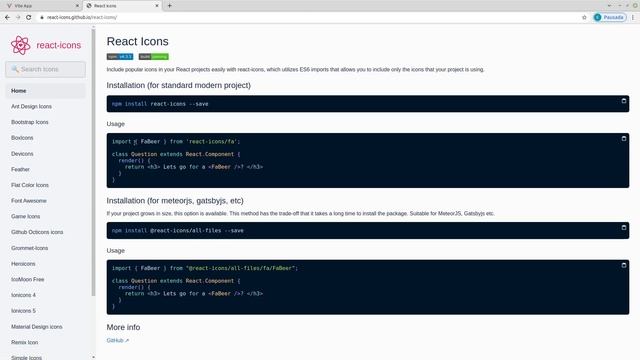Screen dimensions: 640x360
Task: Click the Search Icons input field
Action: [46, 69]
